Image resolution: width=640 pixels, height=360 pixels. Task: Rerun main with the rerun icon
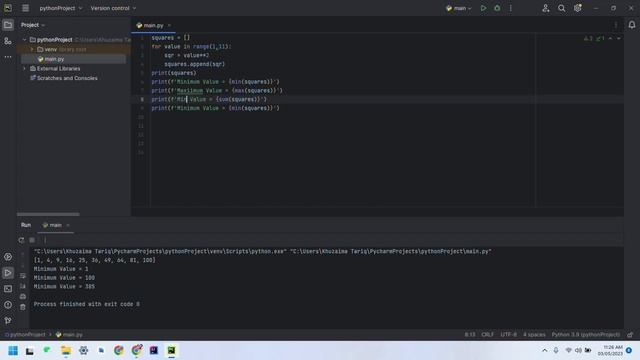[x=21, y=240]
